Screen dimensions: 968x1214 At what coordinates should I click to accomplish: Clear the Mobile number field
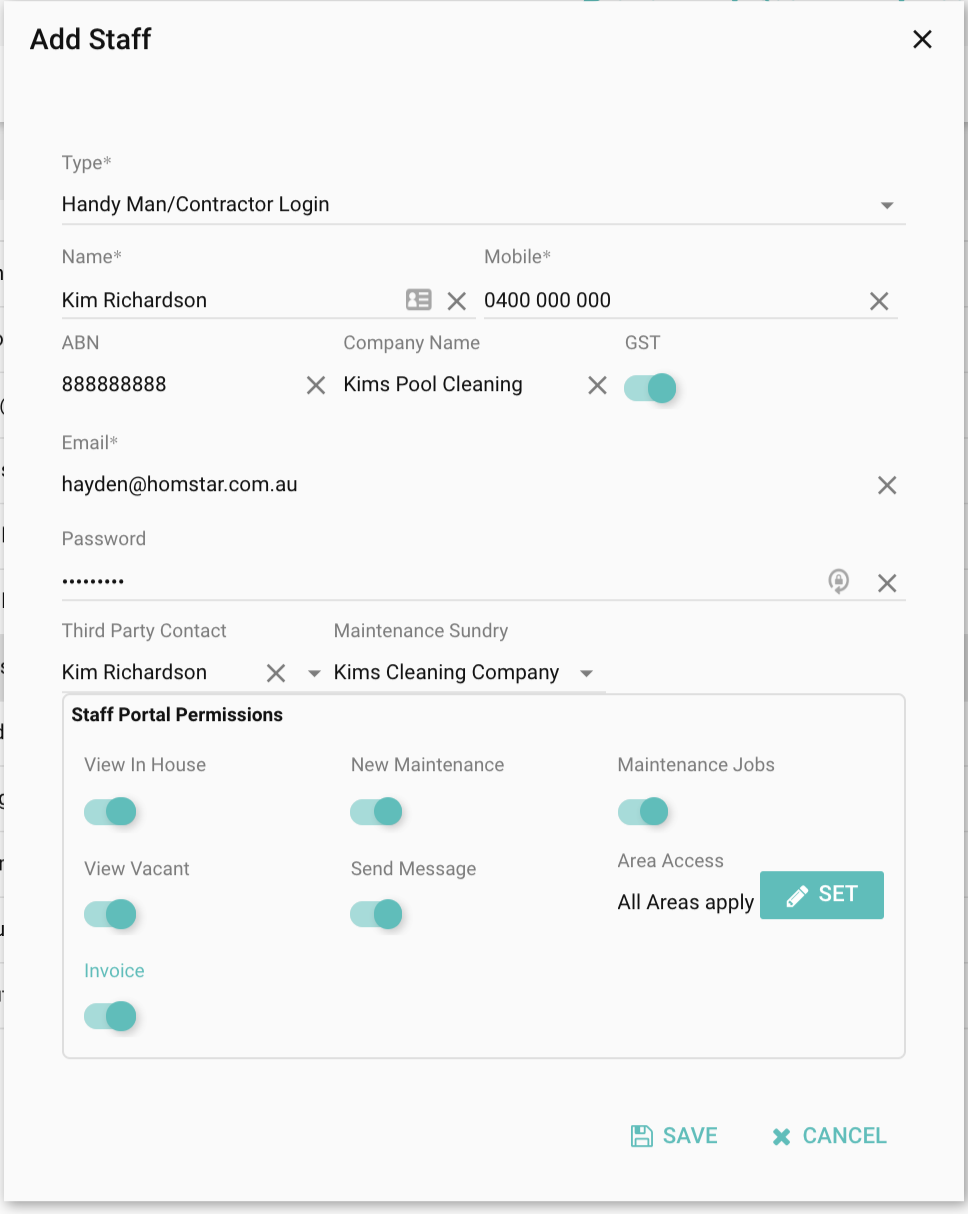click(x=879, y=301)
